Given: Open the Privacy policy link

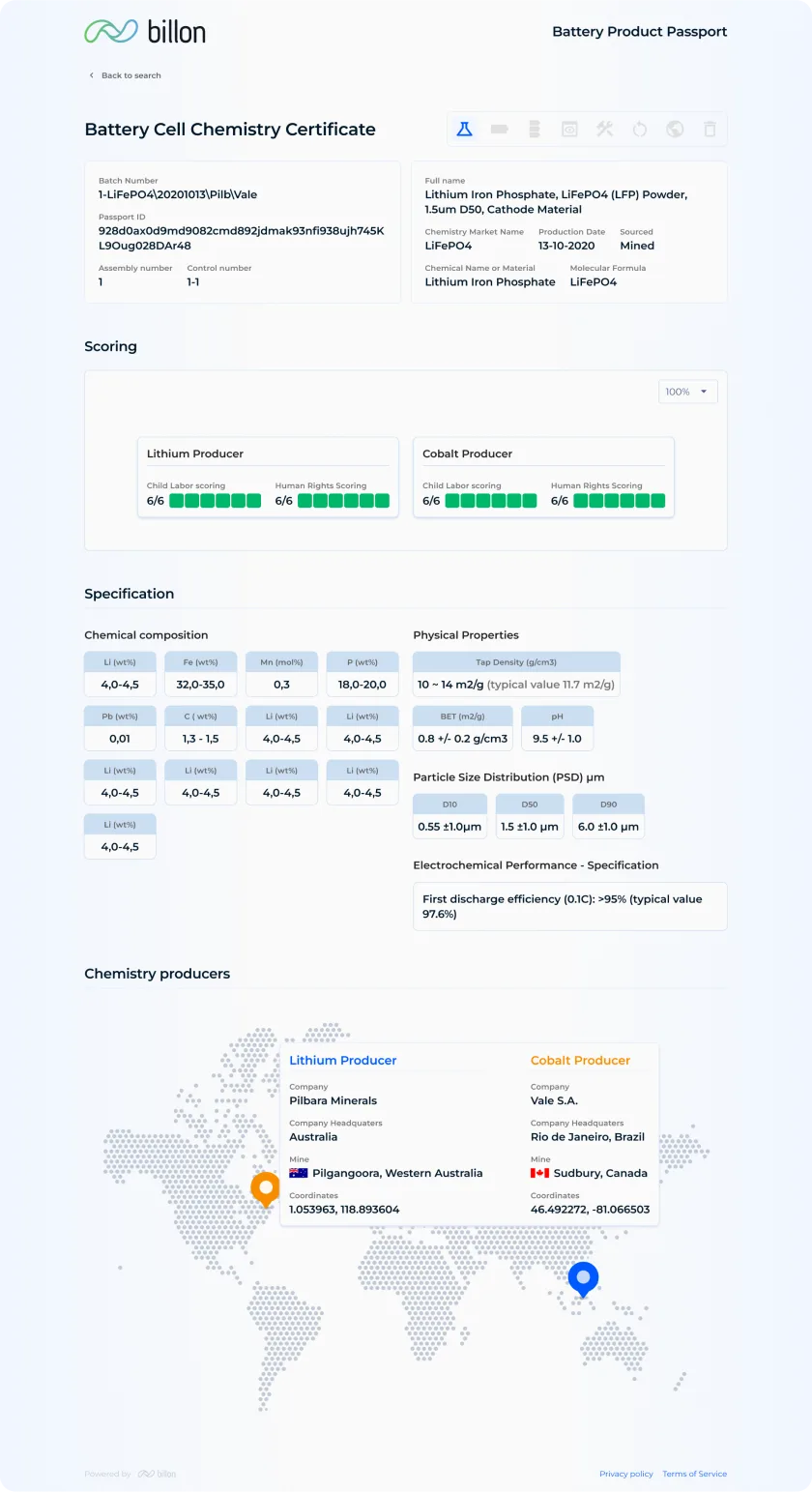Looking at the screenshot, I should (x=626, y=1474).
